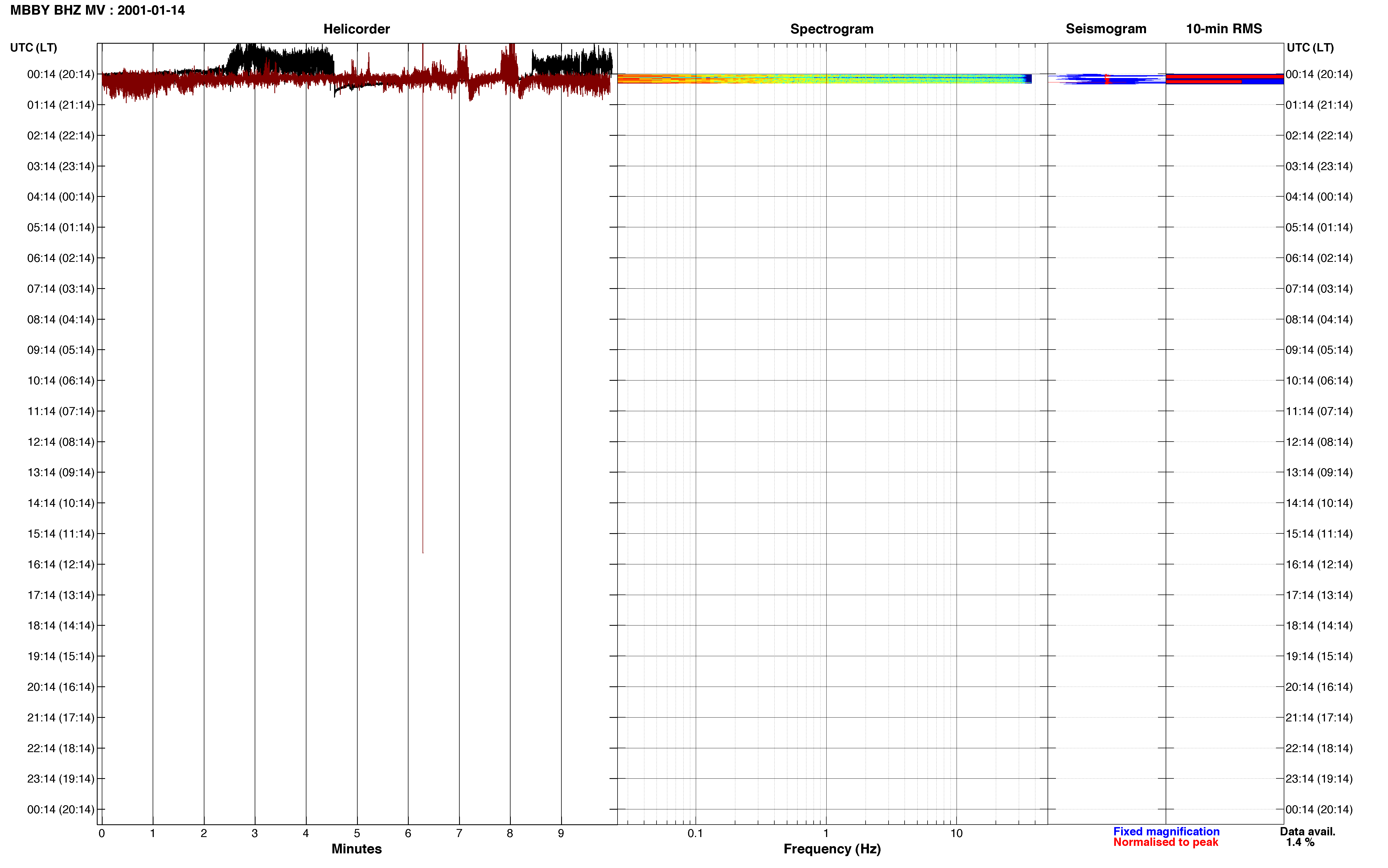The image size is (1388, 868).
Task: Click "04:14 (00:14)" on the helicorder time axis
Action: click(61, 197)
